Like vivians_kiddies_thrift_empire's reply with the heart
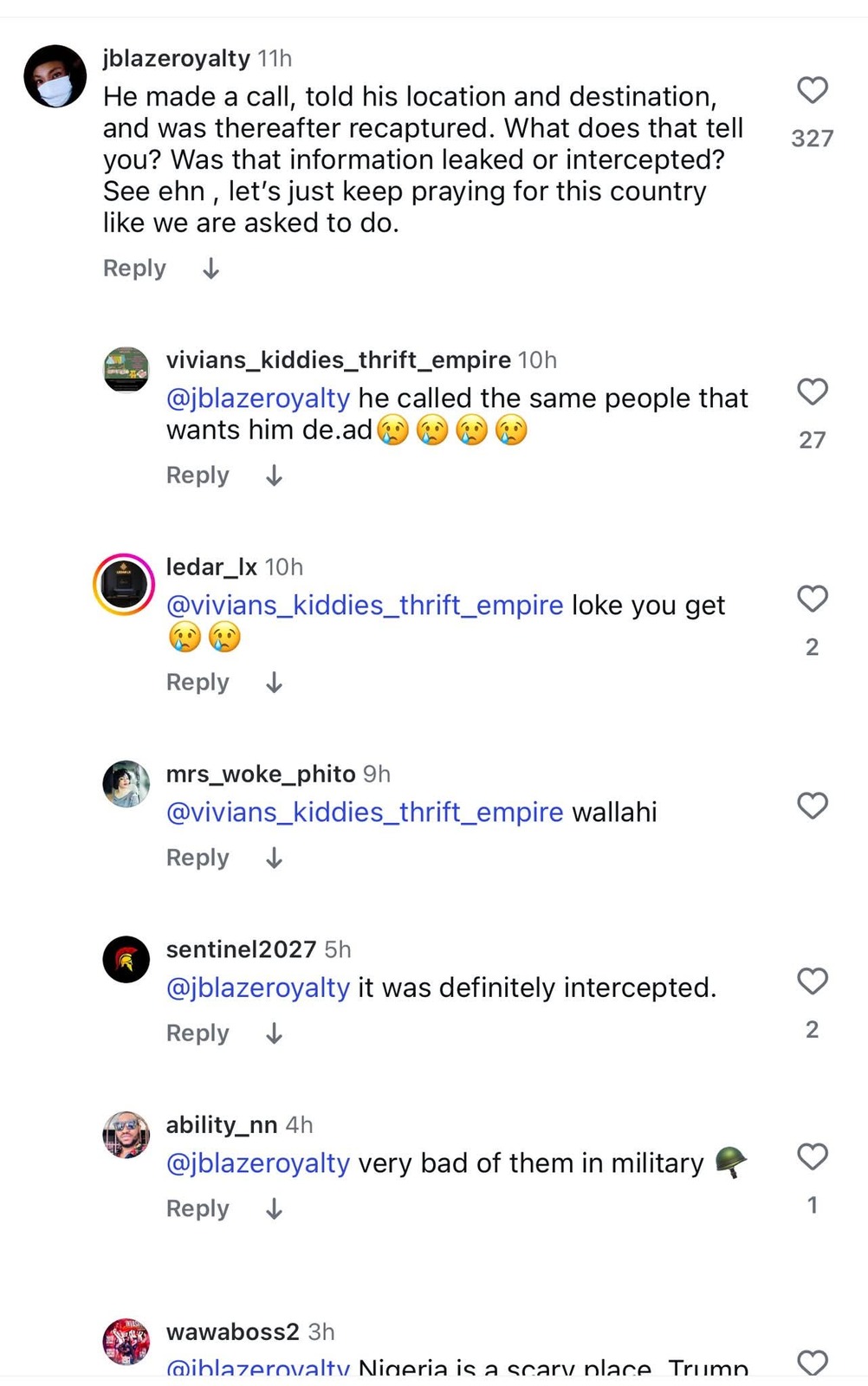The height and width of the screenshot is (1386, 868). (x=812, y=392)
